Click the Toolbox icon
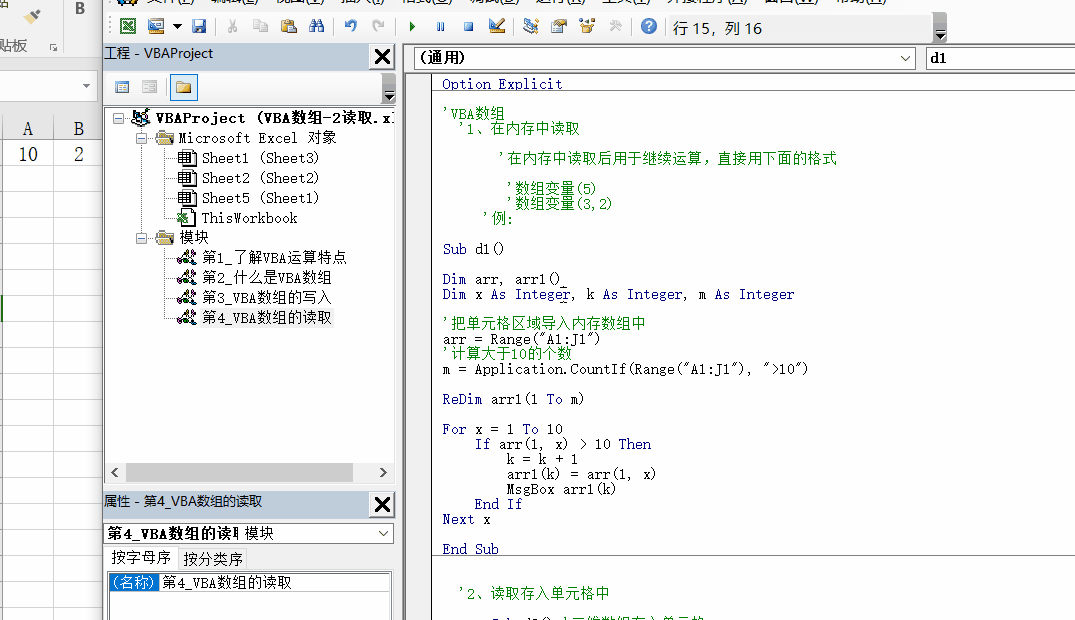The height and width of the screenshot is (620, 1075). [x=615, y=27]
